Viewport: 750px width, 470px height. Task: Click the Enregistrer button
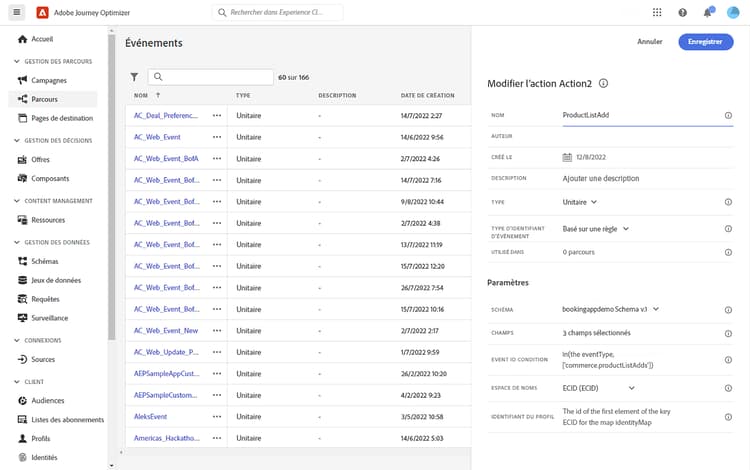(705, 42)
